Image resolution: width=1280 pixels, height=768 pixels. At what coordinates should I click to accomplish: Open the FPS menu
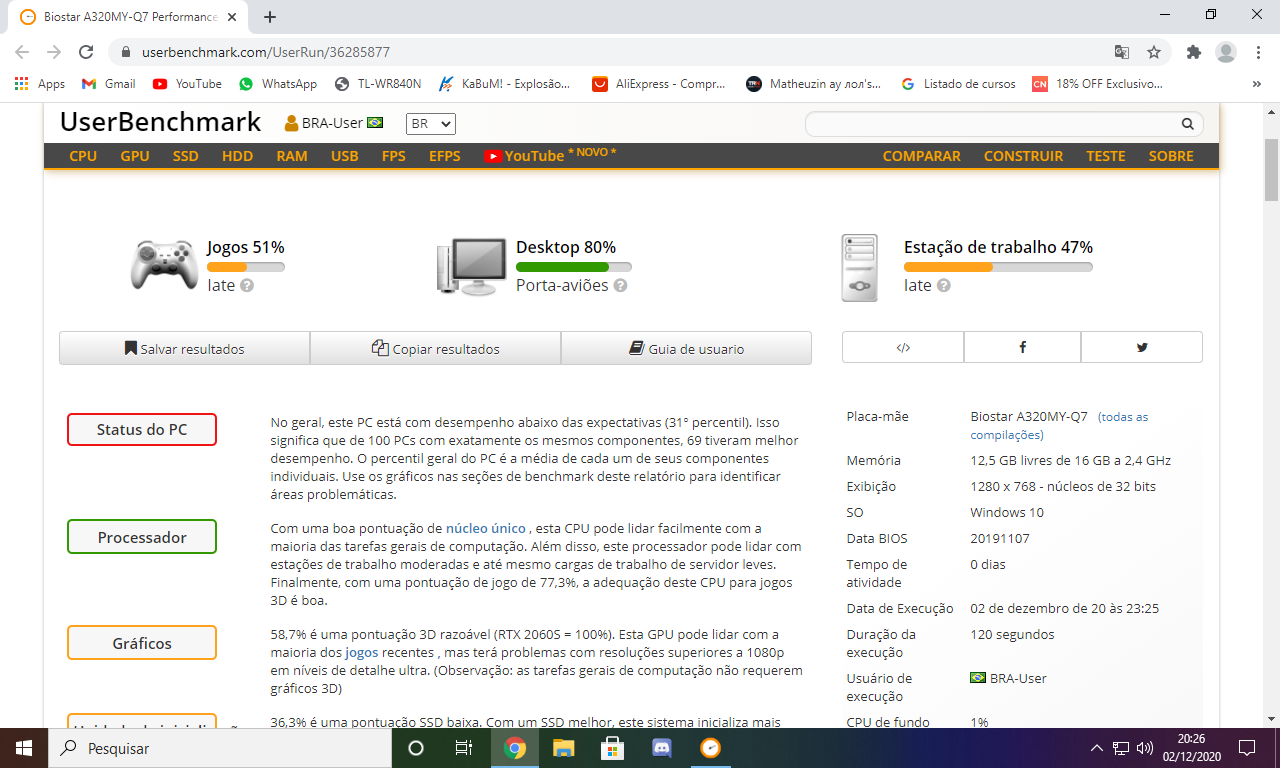coord(393,156)
